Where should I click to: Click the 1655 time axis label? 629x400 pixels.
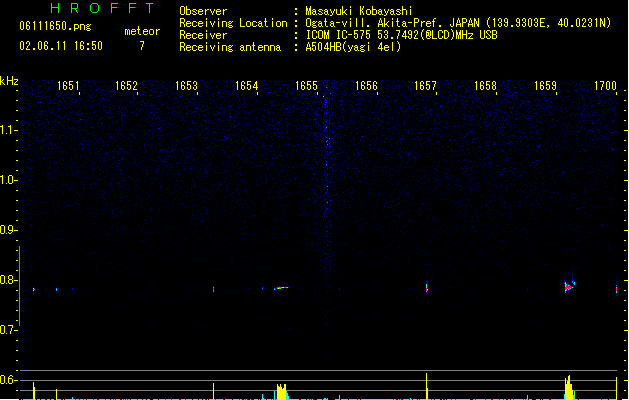pos(306,86)
